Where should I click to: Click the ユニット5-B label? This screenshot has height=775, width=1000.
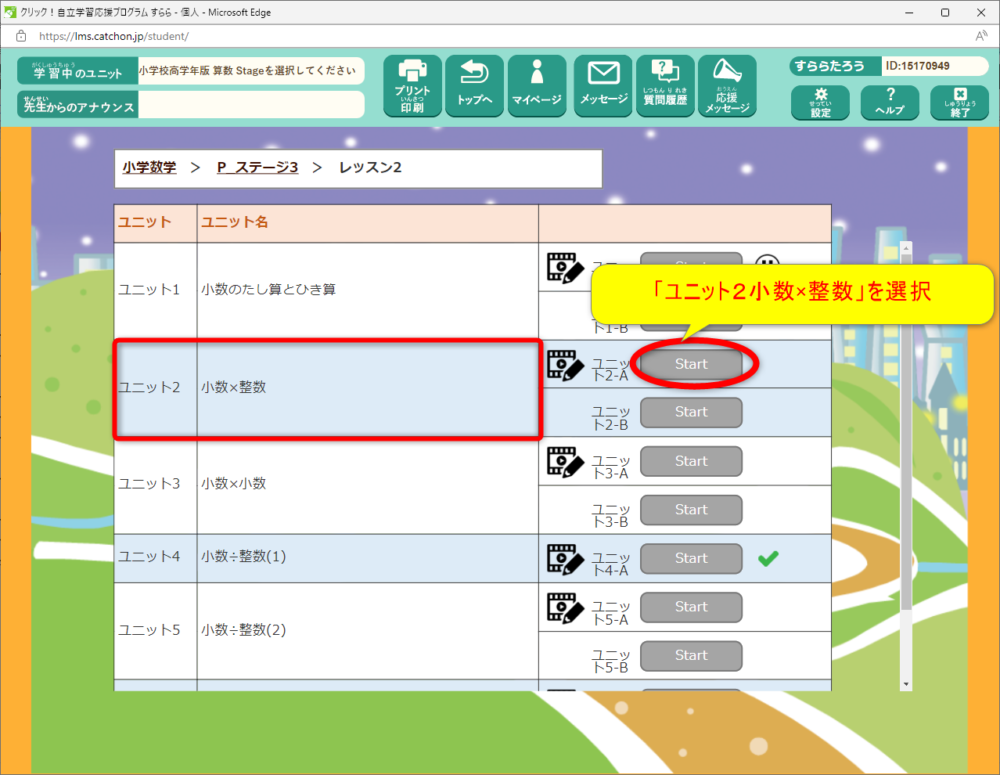point(611,661)
